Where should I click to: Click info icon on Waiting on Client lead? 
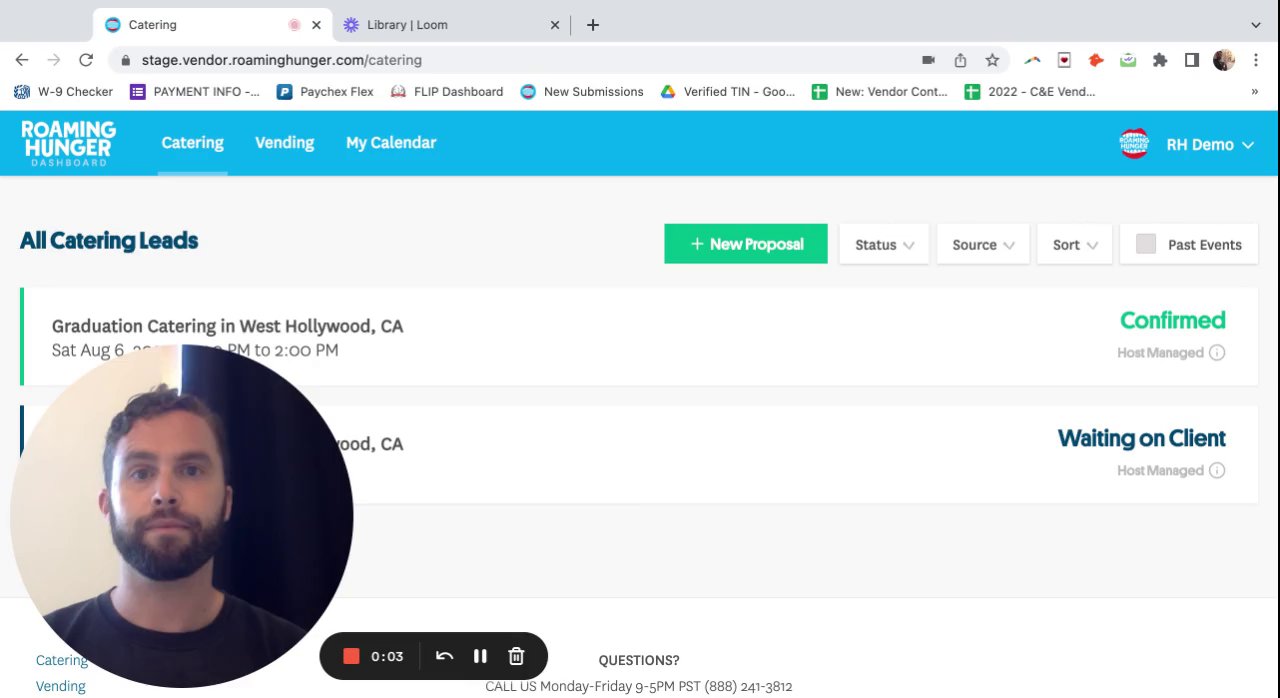click(1217, 470)
